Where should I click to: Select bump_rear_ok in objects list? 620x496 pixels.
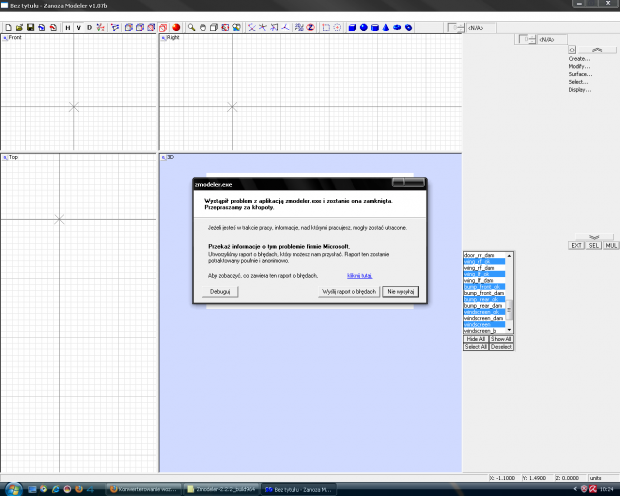484,299
